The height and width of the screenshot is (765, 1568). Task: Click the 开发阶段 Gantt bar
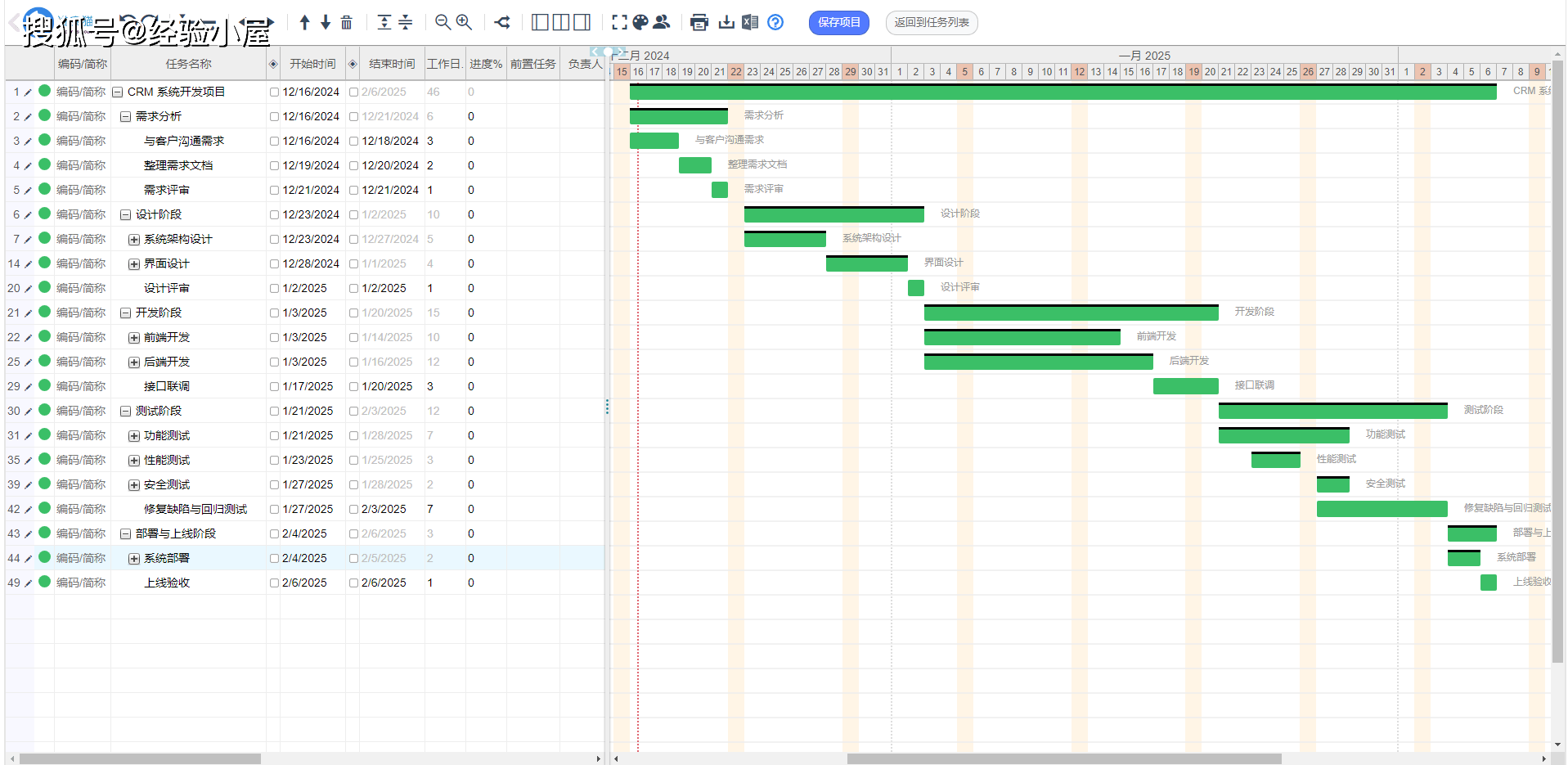coord(1072,312)
